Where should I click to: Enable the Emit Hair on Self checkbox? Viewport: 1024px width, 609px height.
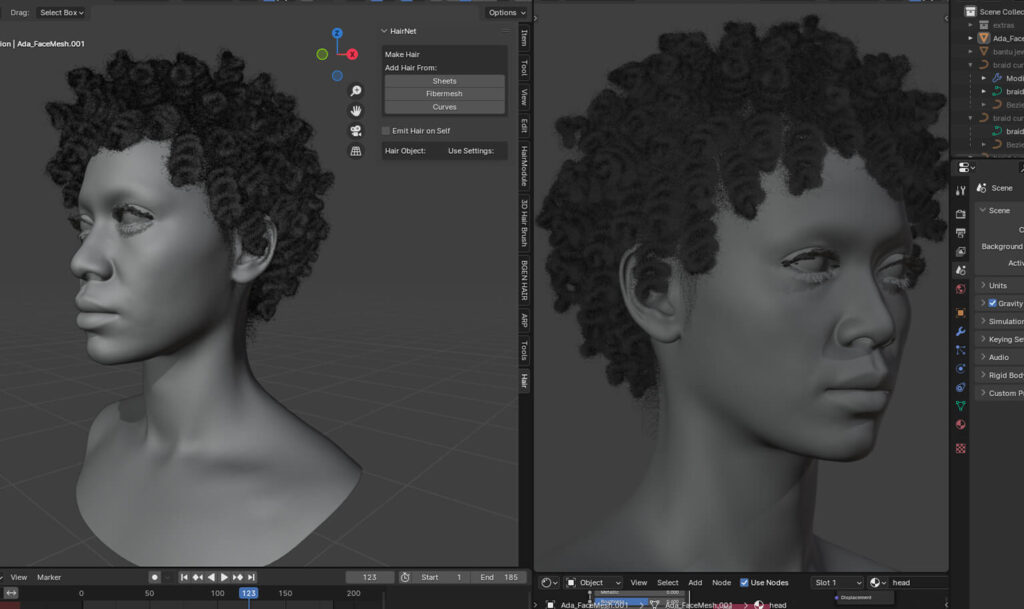pos(385,130)
